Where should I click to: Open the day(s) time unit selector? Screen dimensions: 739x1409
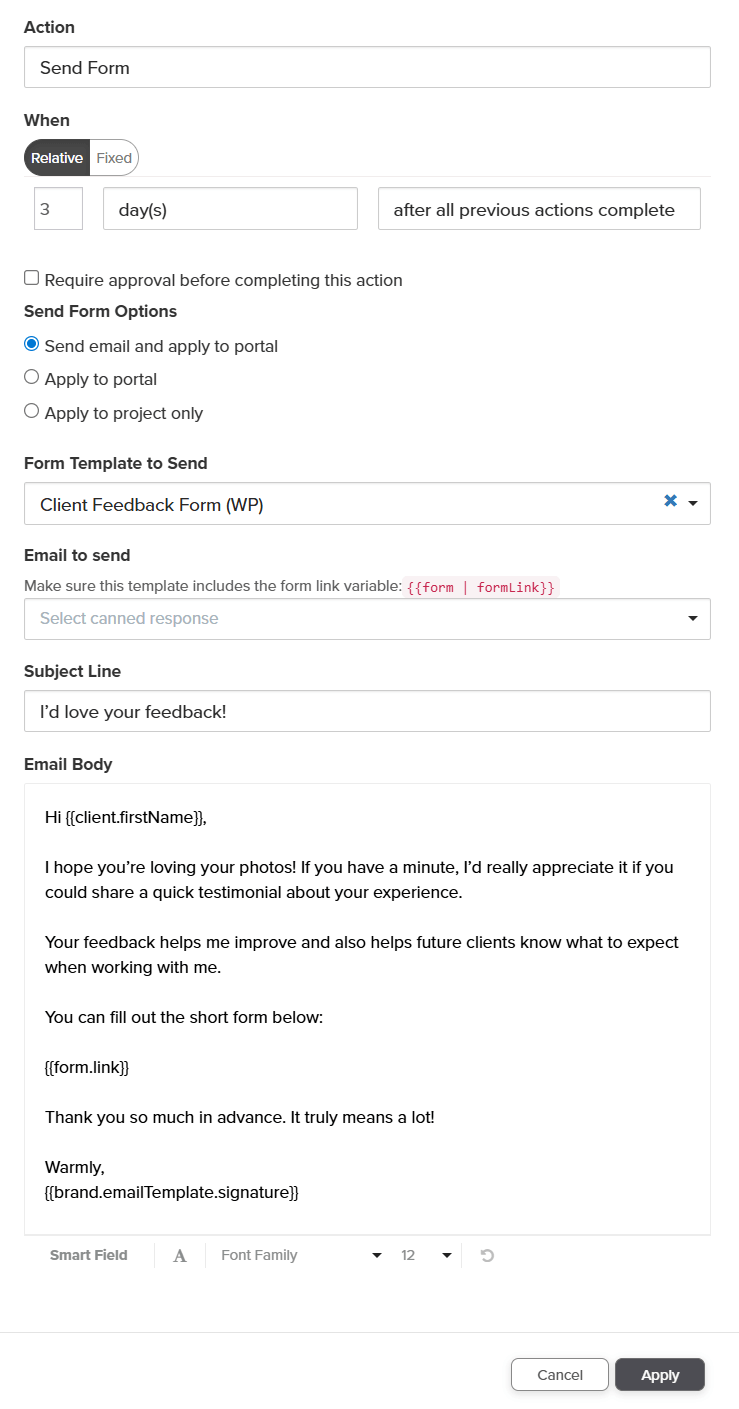(230, 209)
